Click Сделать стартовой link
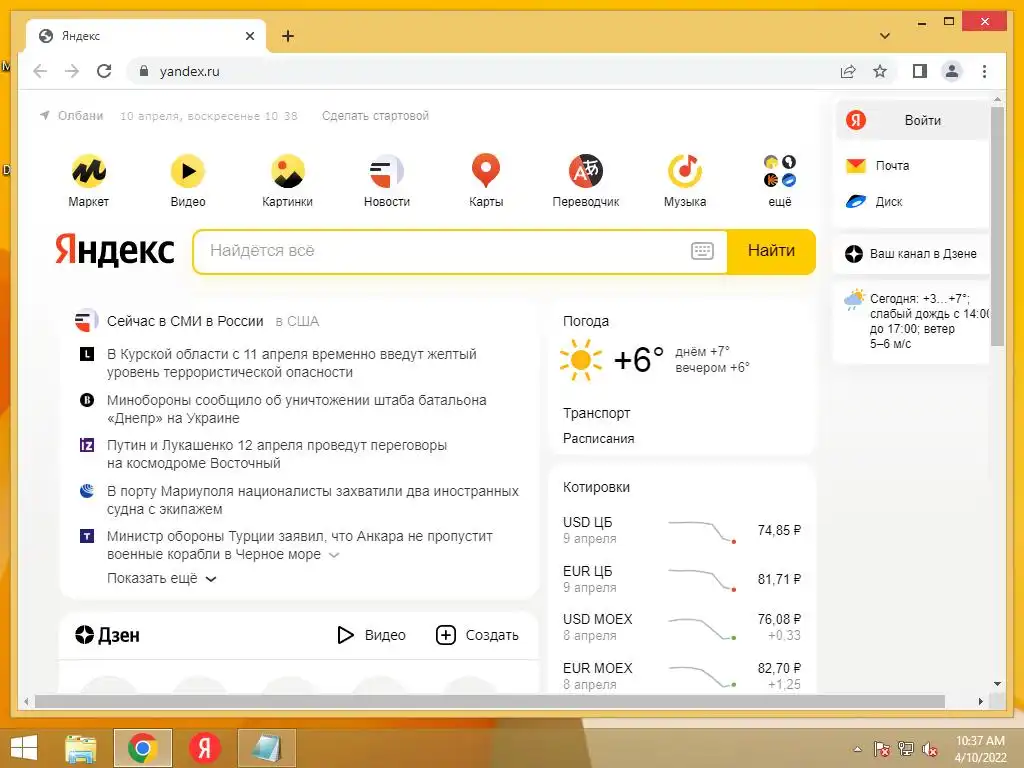1024x768 pixels. [x=376, y=116]
